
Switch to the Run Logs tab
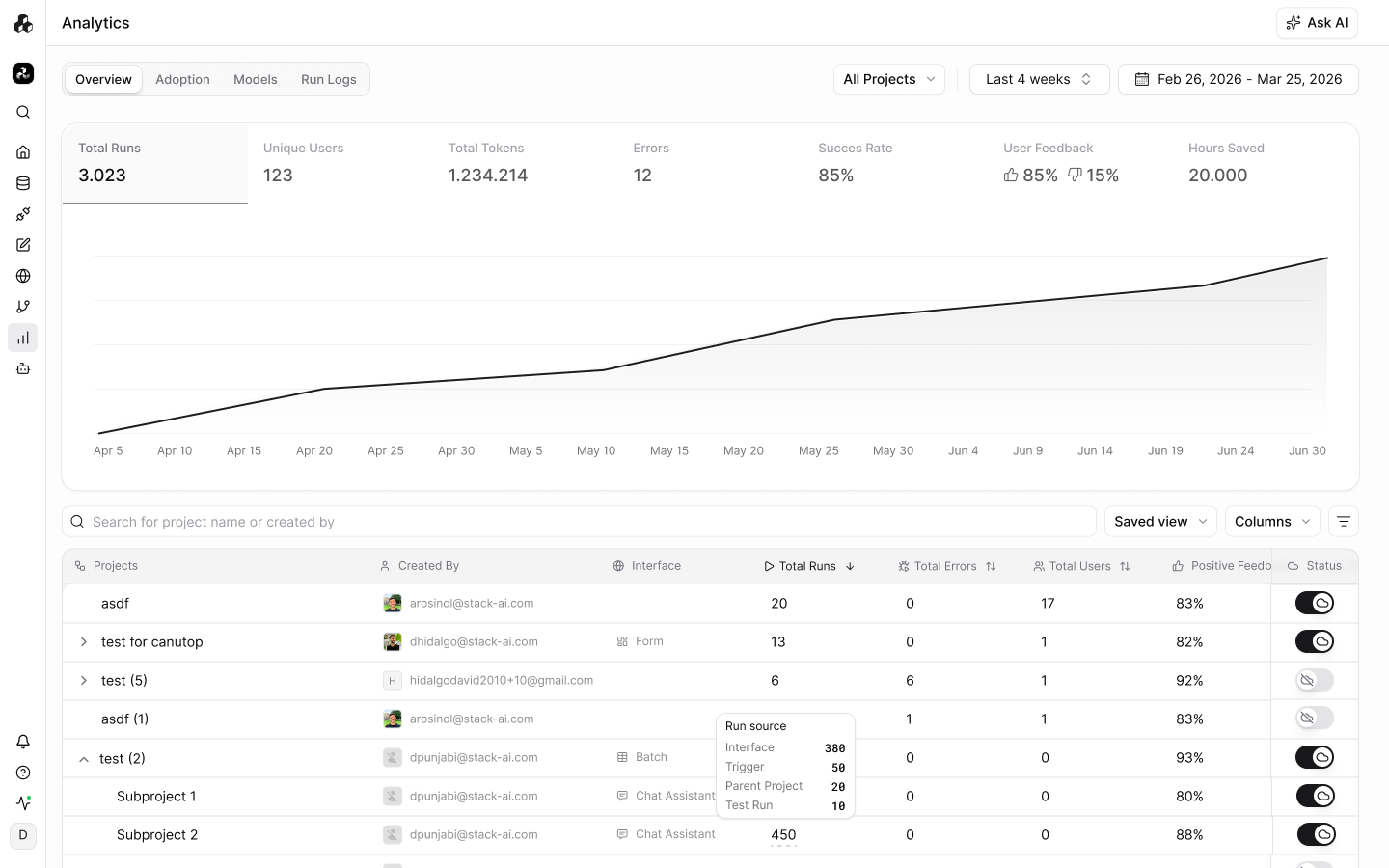click(329, 79)
